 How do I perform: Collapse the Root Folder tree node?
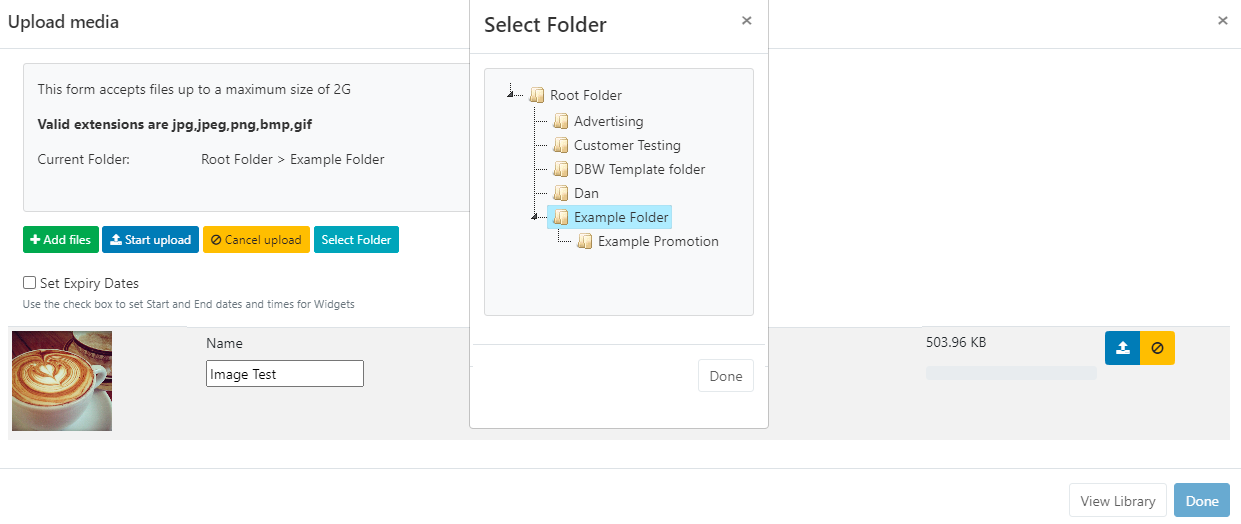pyautogui.click(x=511, y=94)
